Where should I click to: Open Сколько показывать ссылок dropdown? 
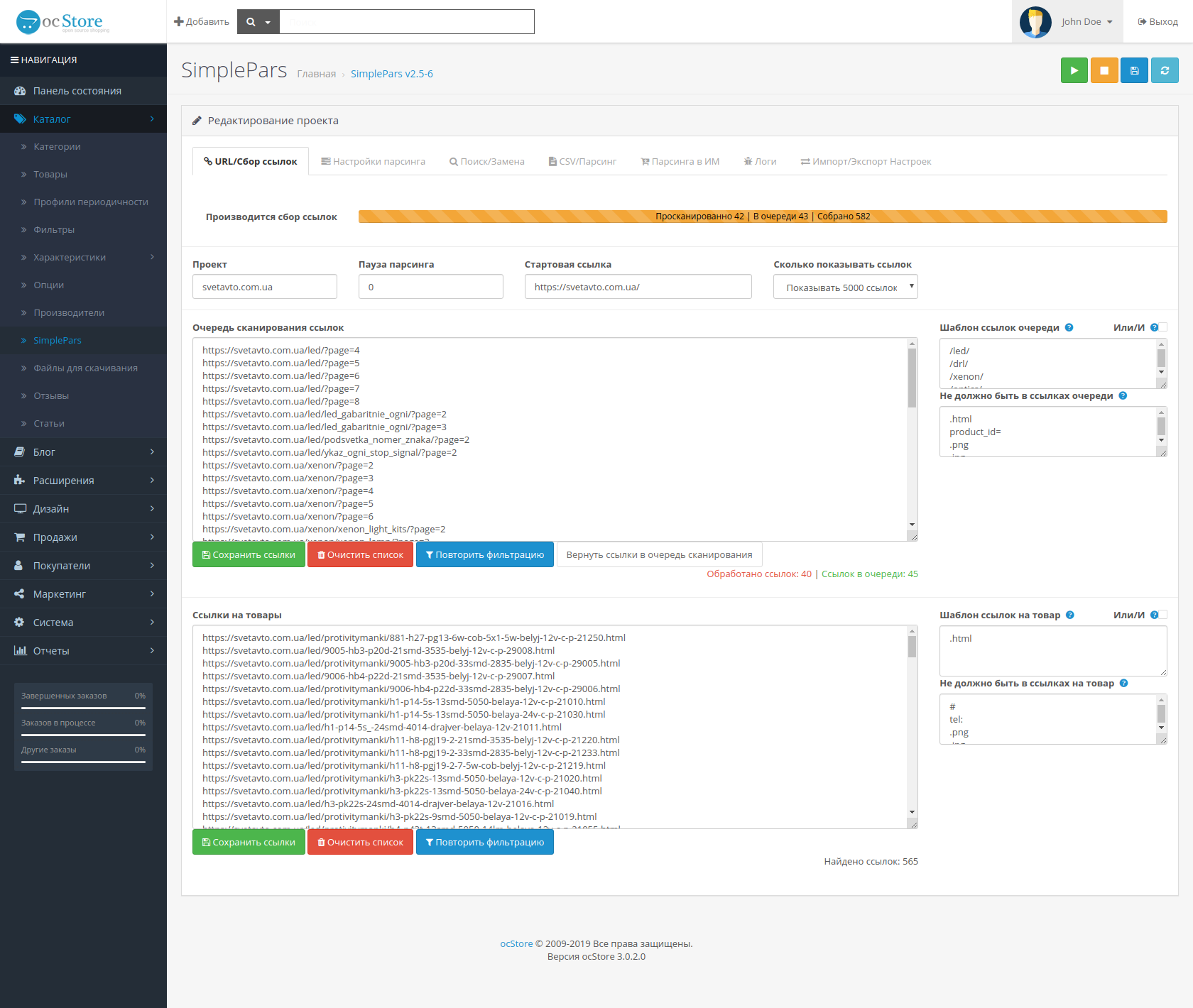(x=845, y=287)
